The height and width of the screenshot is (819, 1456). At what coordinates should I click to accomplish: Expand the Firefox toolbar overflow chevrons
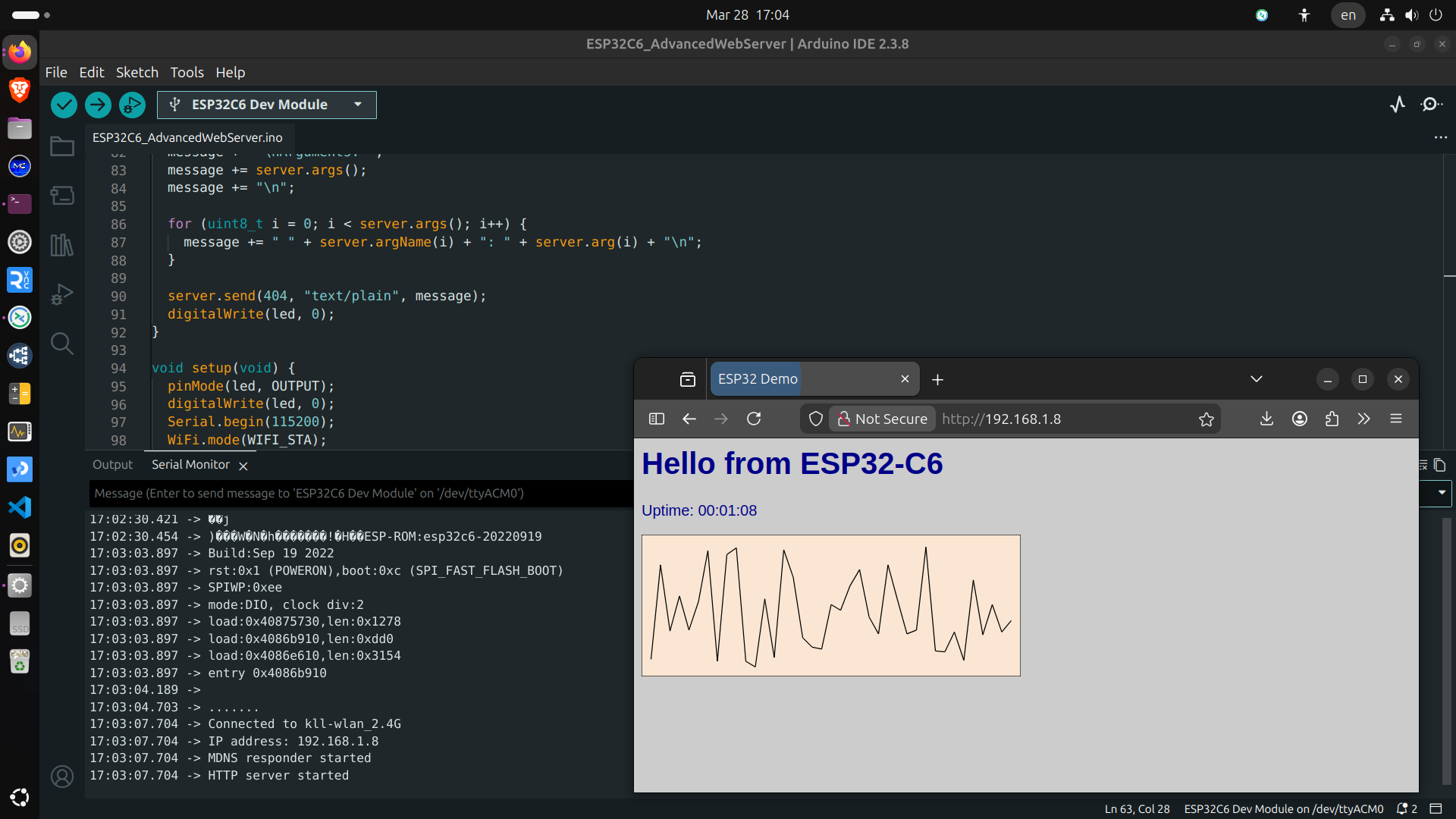1364,419
